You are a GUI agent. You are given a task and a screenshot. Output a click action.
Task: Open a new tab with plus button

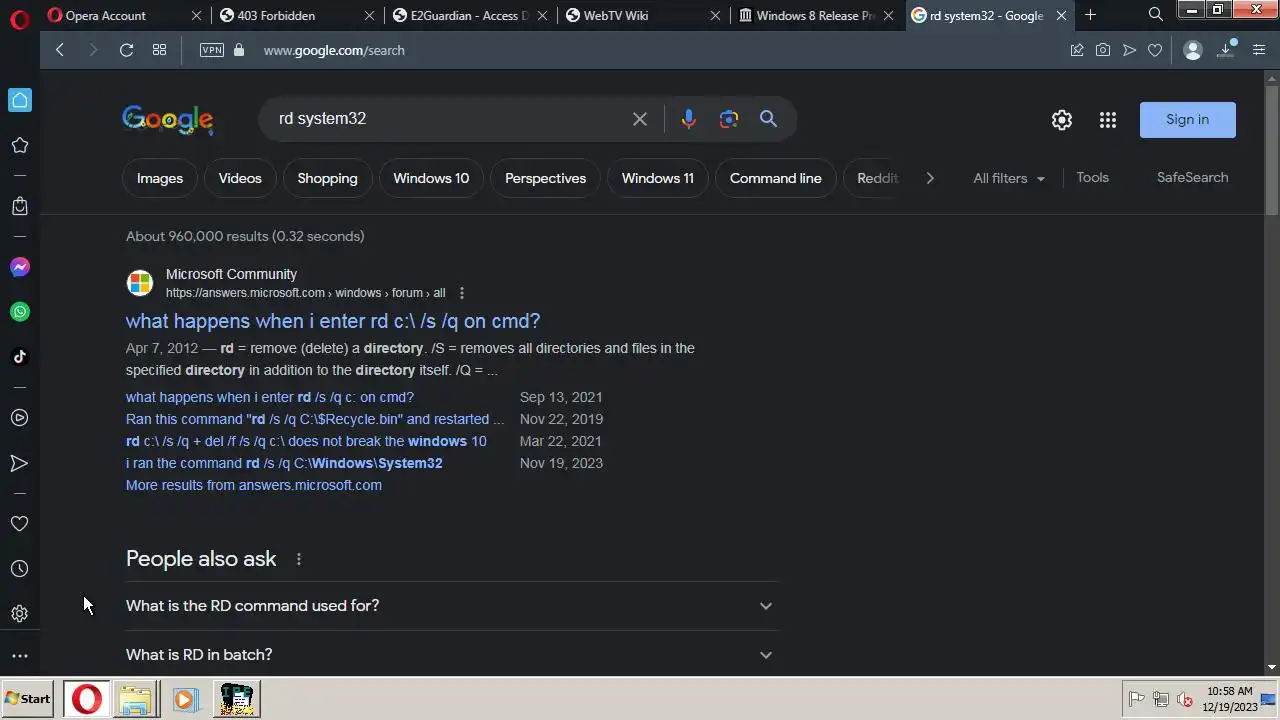(1091, 15)
